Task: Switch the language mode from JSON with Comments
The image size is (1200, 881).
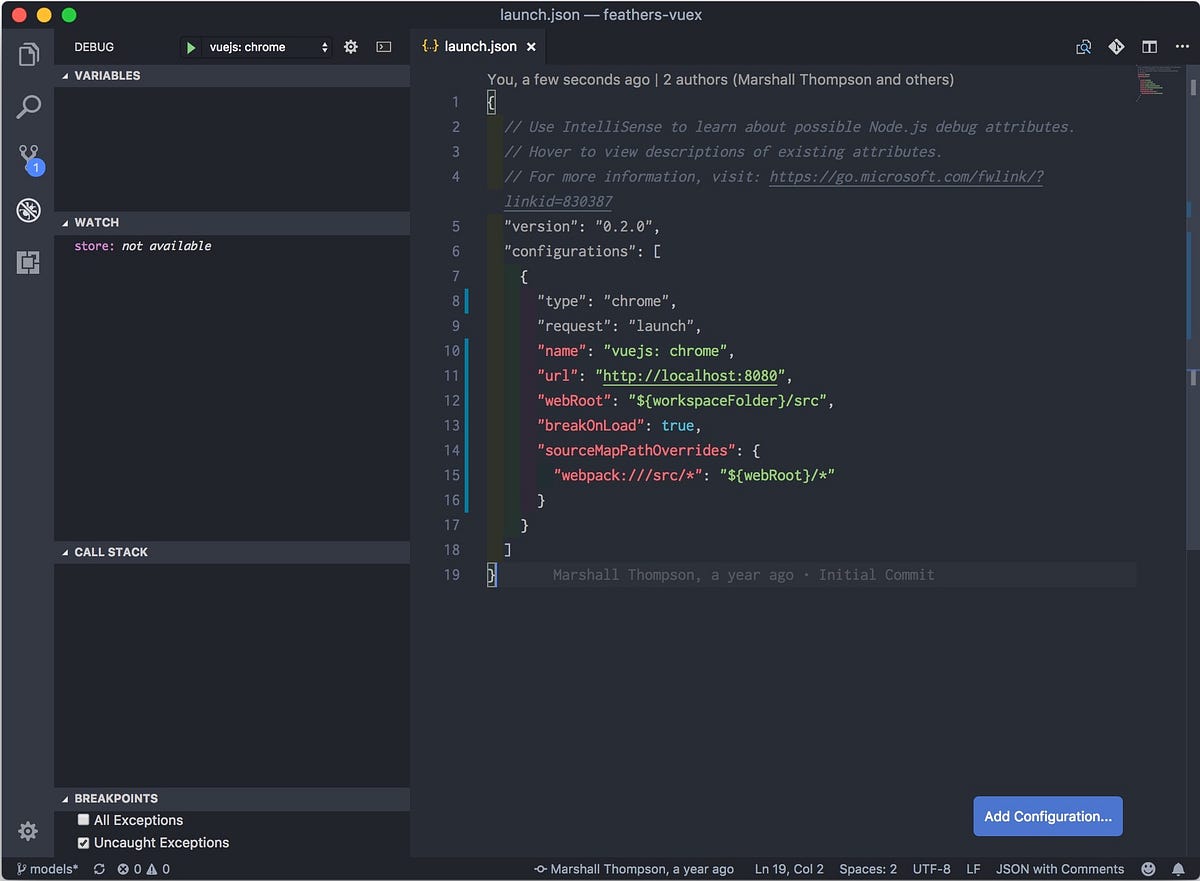Action: click(x=1061, y=869)
